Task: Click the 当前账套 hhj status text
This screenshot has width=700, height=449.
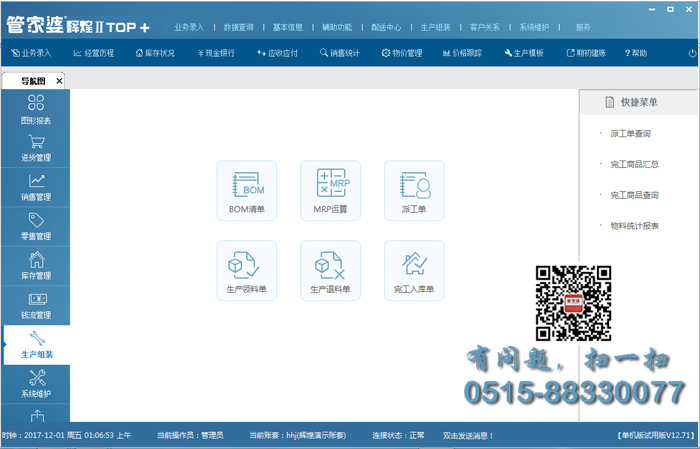Action: click(297, 435)
